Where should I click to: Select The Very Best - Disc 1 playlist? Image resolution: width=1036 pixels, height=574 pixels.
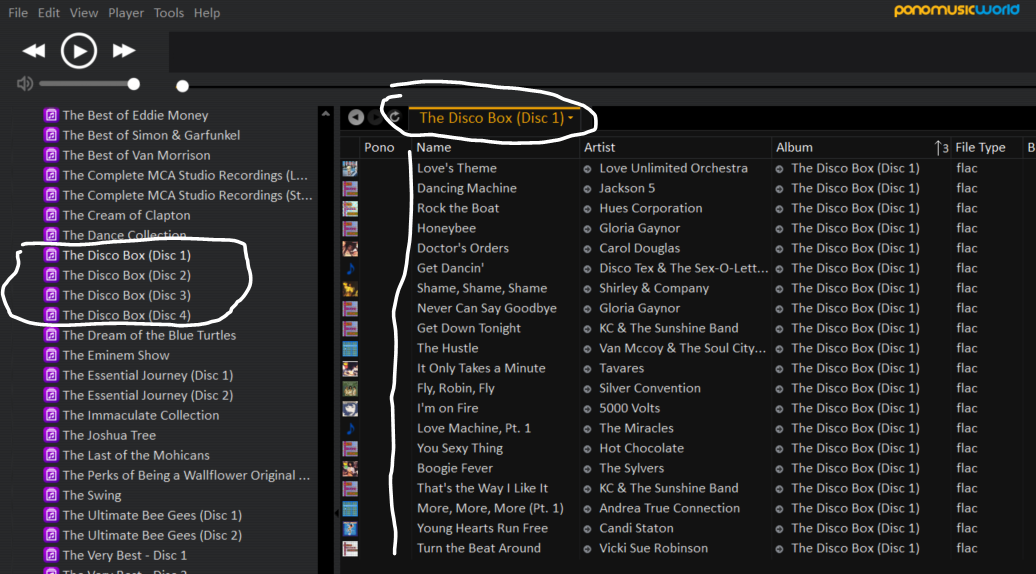pyautogui.click(x=124, y=555)
